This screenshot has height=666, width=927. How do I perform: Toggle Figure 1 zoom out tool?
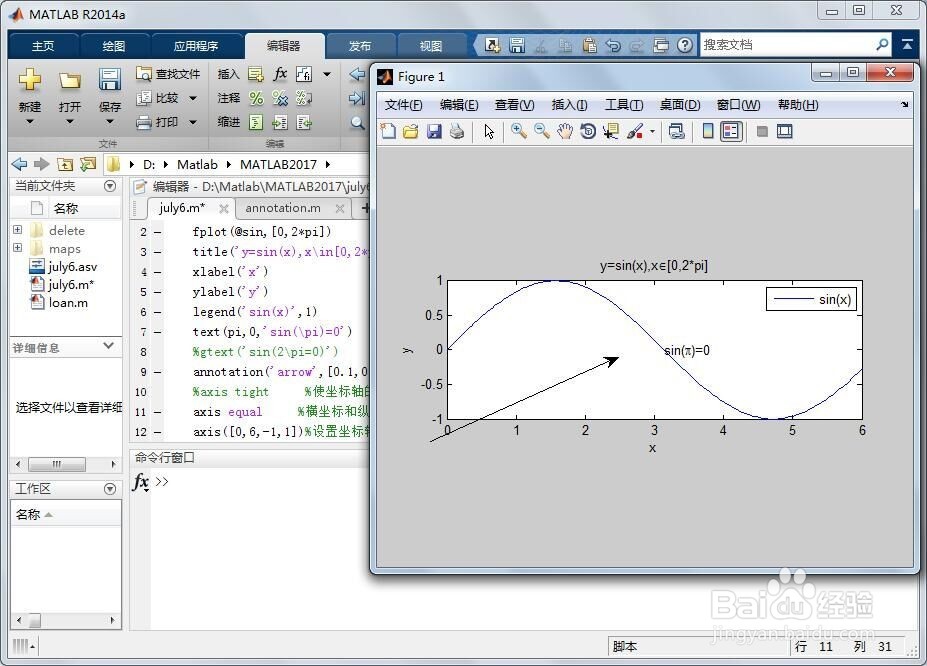pyautogui.click(x=542, y=131)
